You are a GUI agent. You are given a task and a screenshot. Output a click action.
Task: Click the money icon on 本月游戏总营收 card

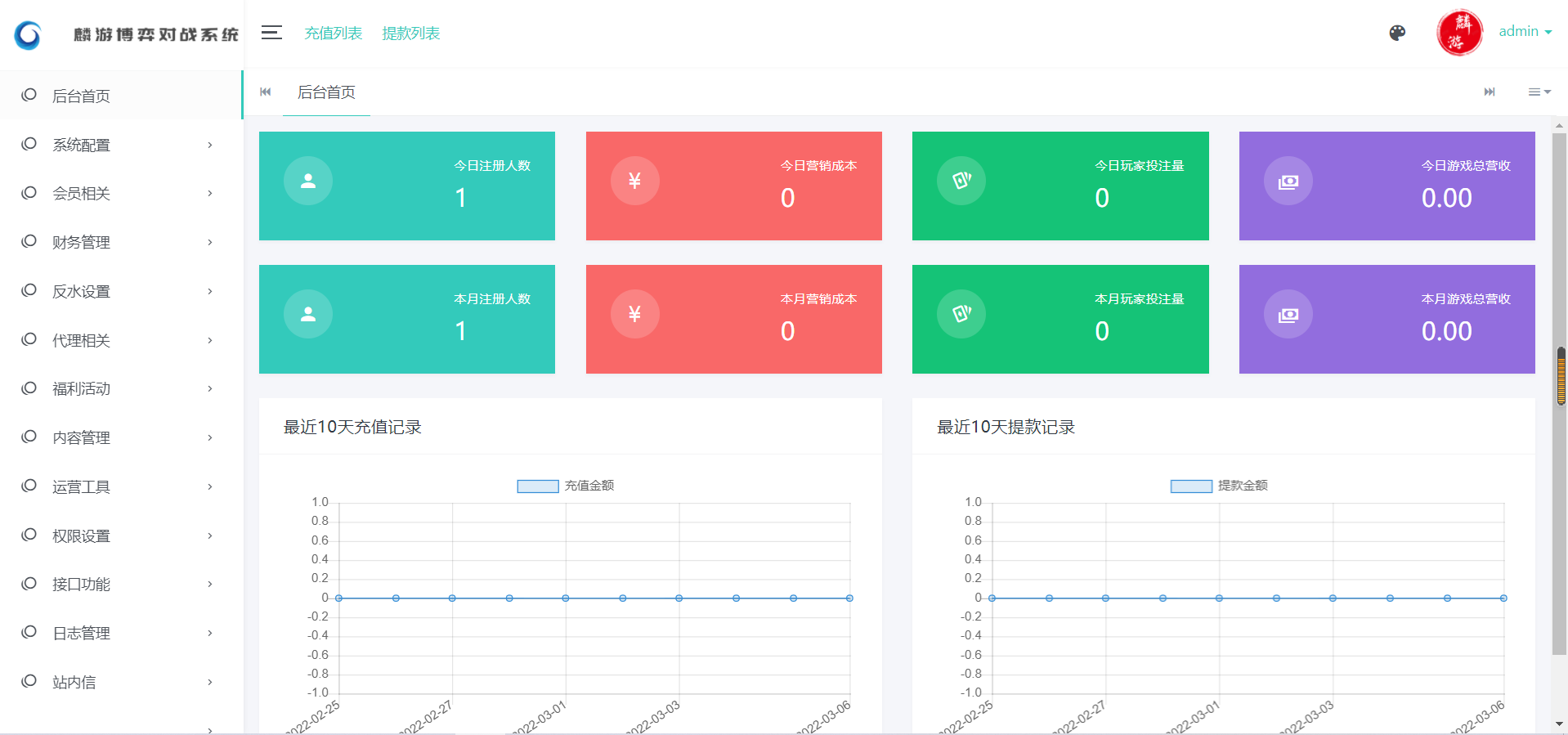click(1288, 315)
